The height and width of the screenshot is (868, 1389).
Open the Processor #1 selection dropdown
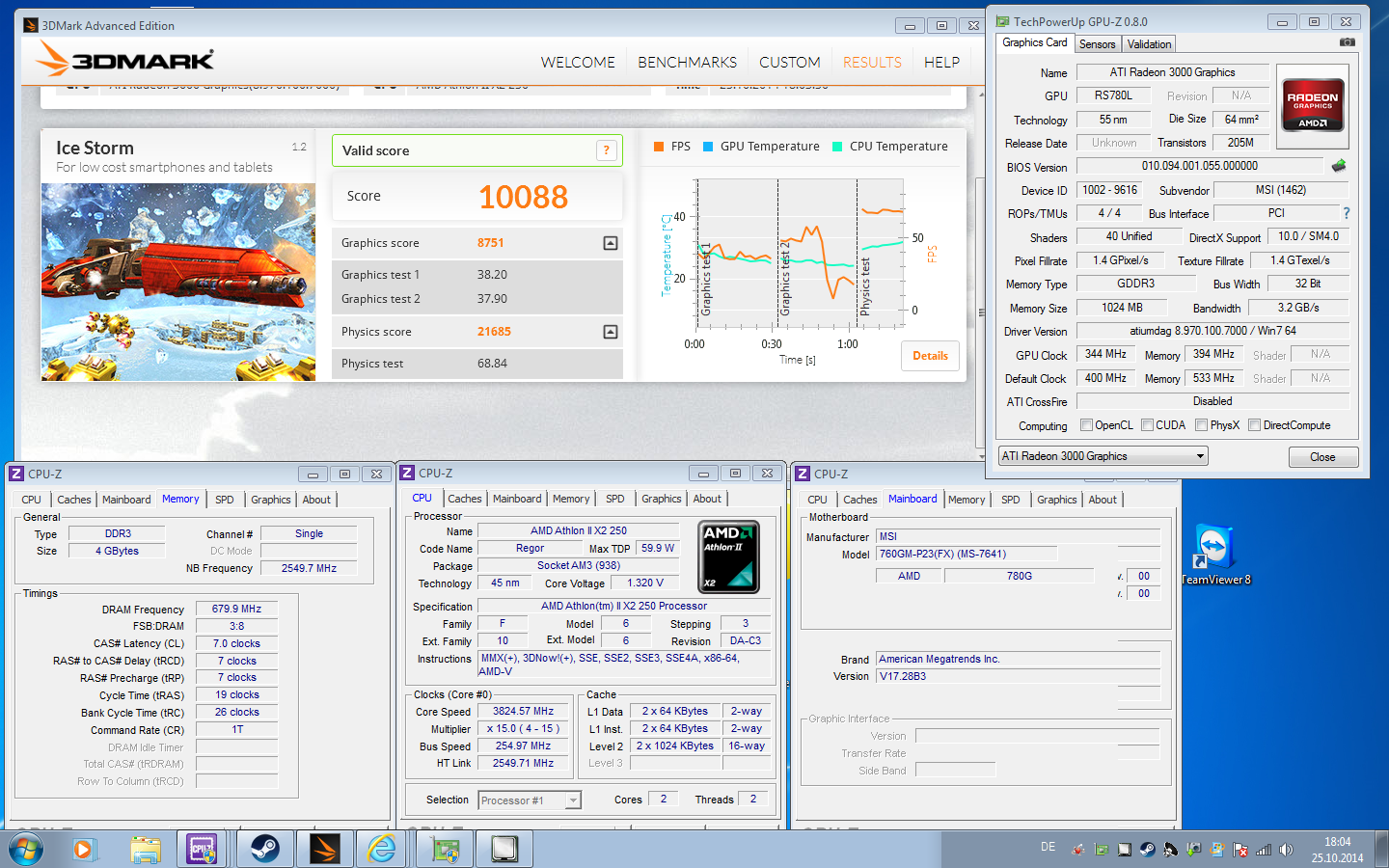pos(530,800)
